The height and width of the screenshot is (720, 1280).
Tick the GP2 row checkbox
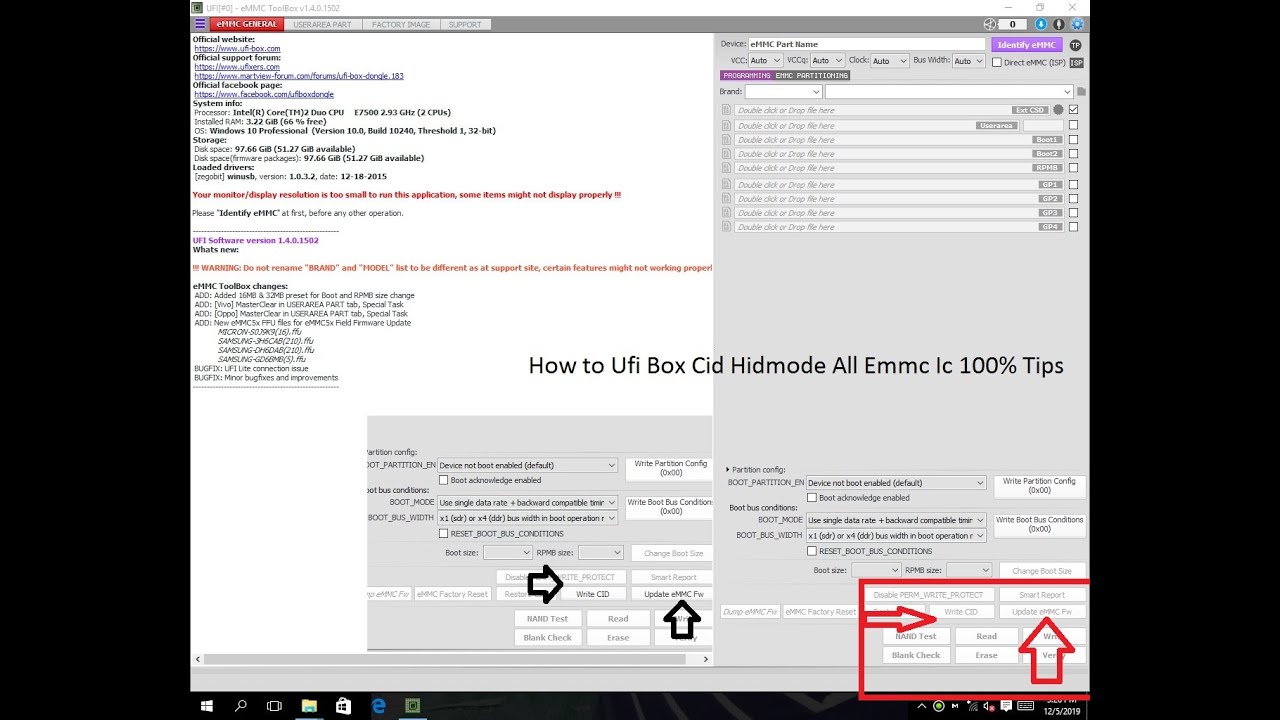1073,199
